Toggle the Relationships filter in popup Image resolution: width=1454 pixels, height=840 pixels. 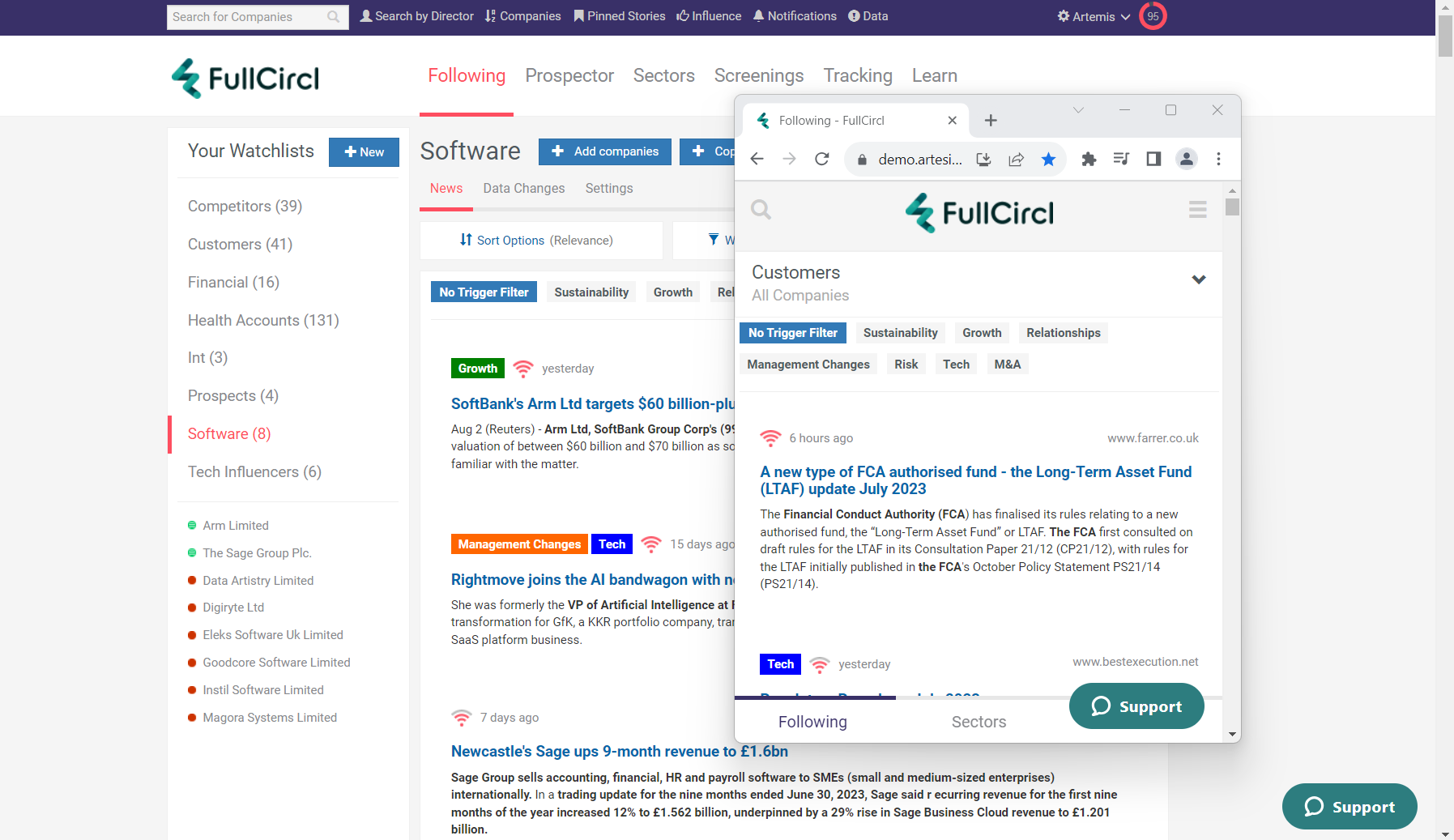point(1063,333)
